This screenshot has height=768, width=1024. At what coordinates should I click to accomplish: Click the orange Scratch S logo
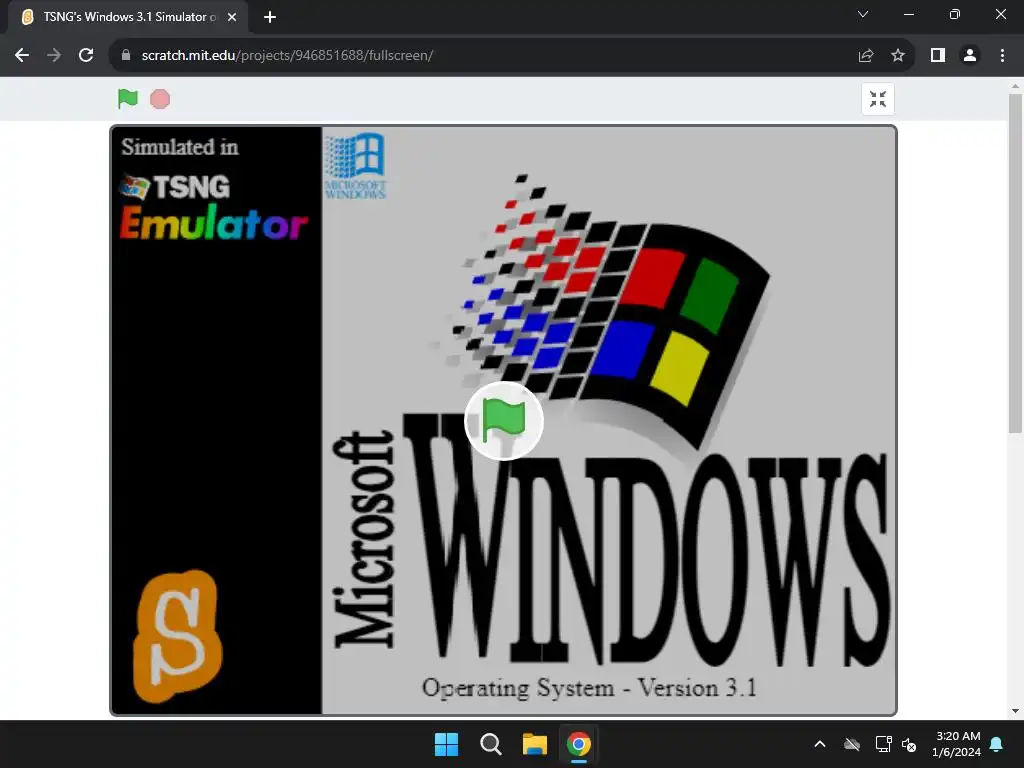pos(177,636)
